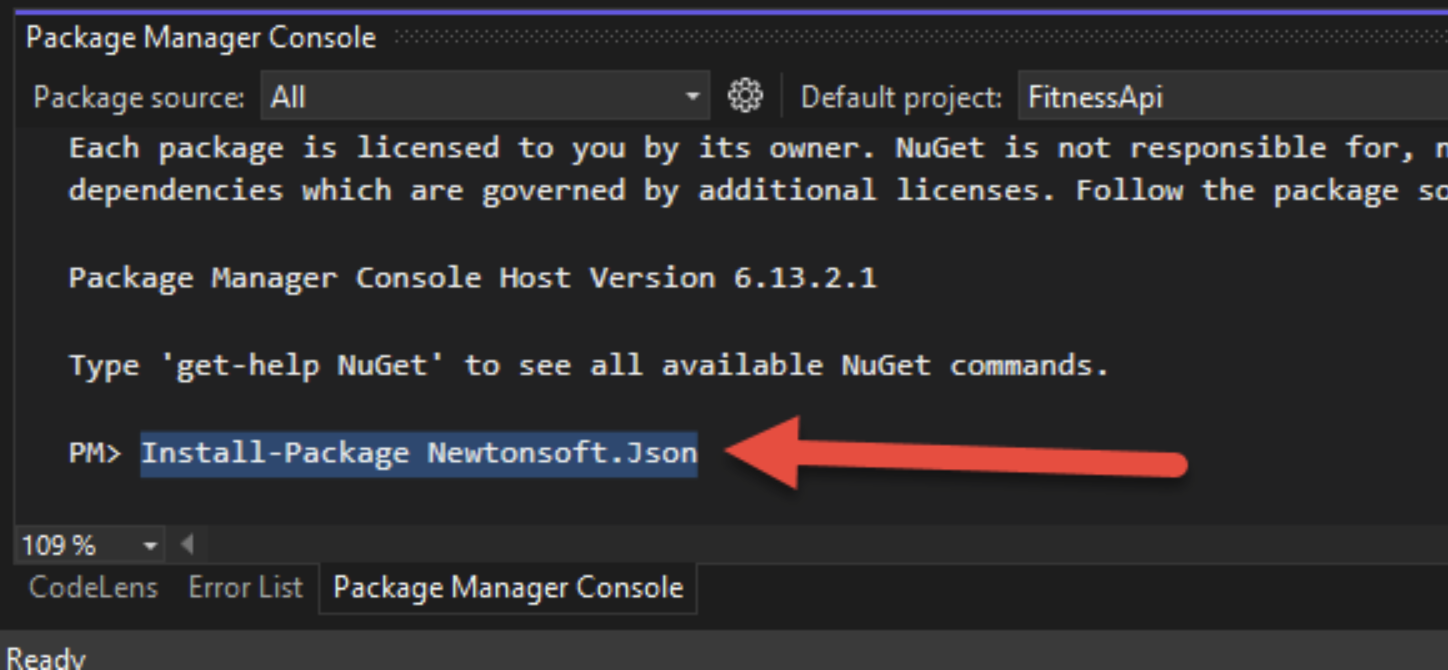Open the 109 % zoom level dropdown
The width and height of the screenshot is (1448, 670).
click(x=91, y=545)
